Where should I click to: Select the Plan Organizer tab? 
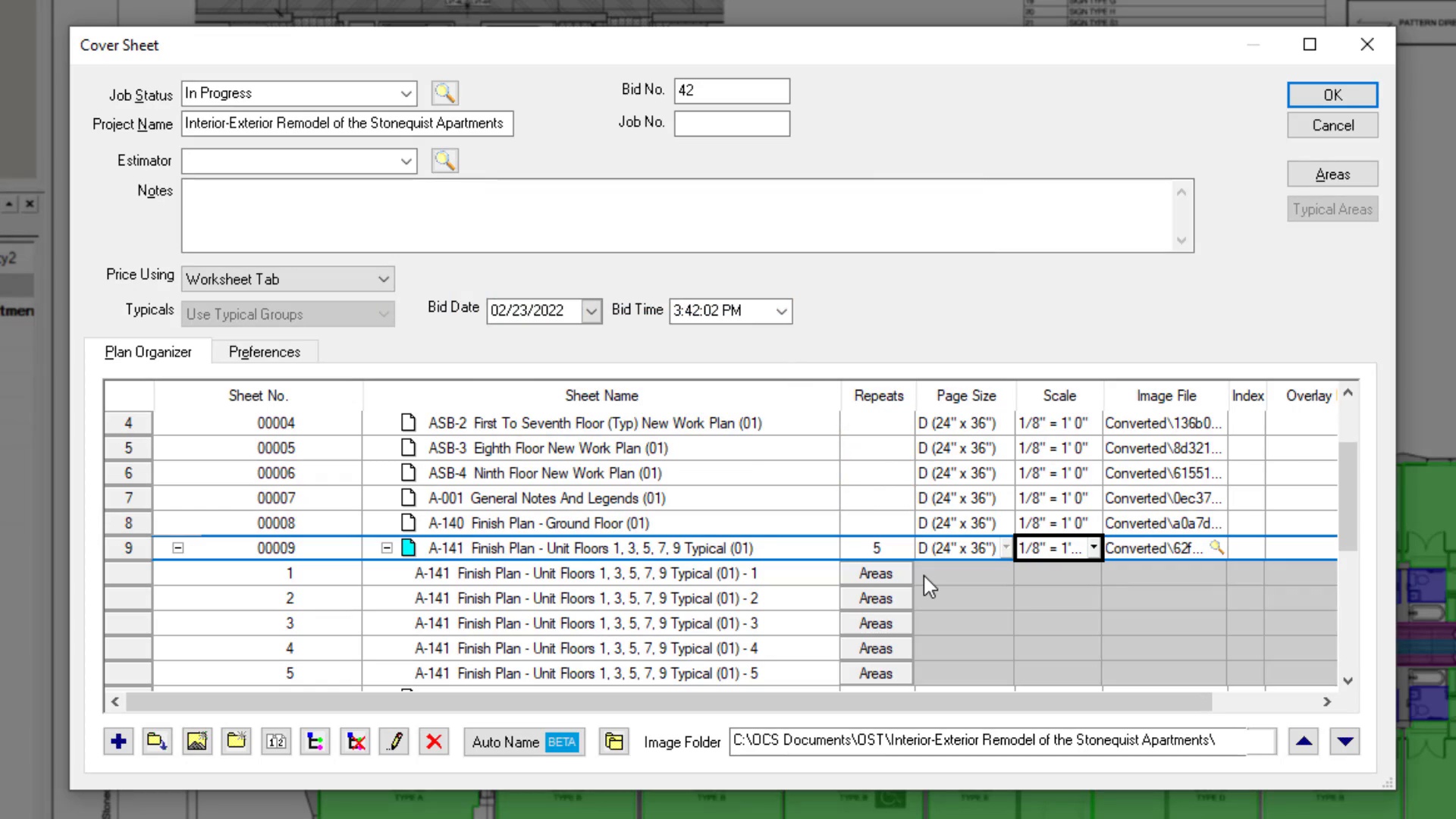148,352
